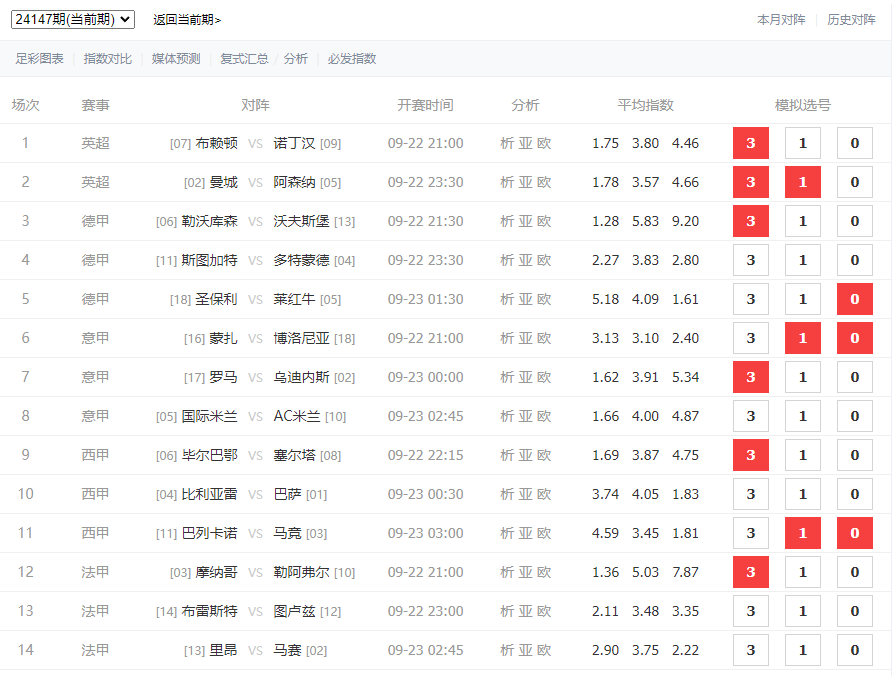
Task: Switch to 指数对比 tab
Action: coord(108,59)
